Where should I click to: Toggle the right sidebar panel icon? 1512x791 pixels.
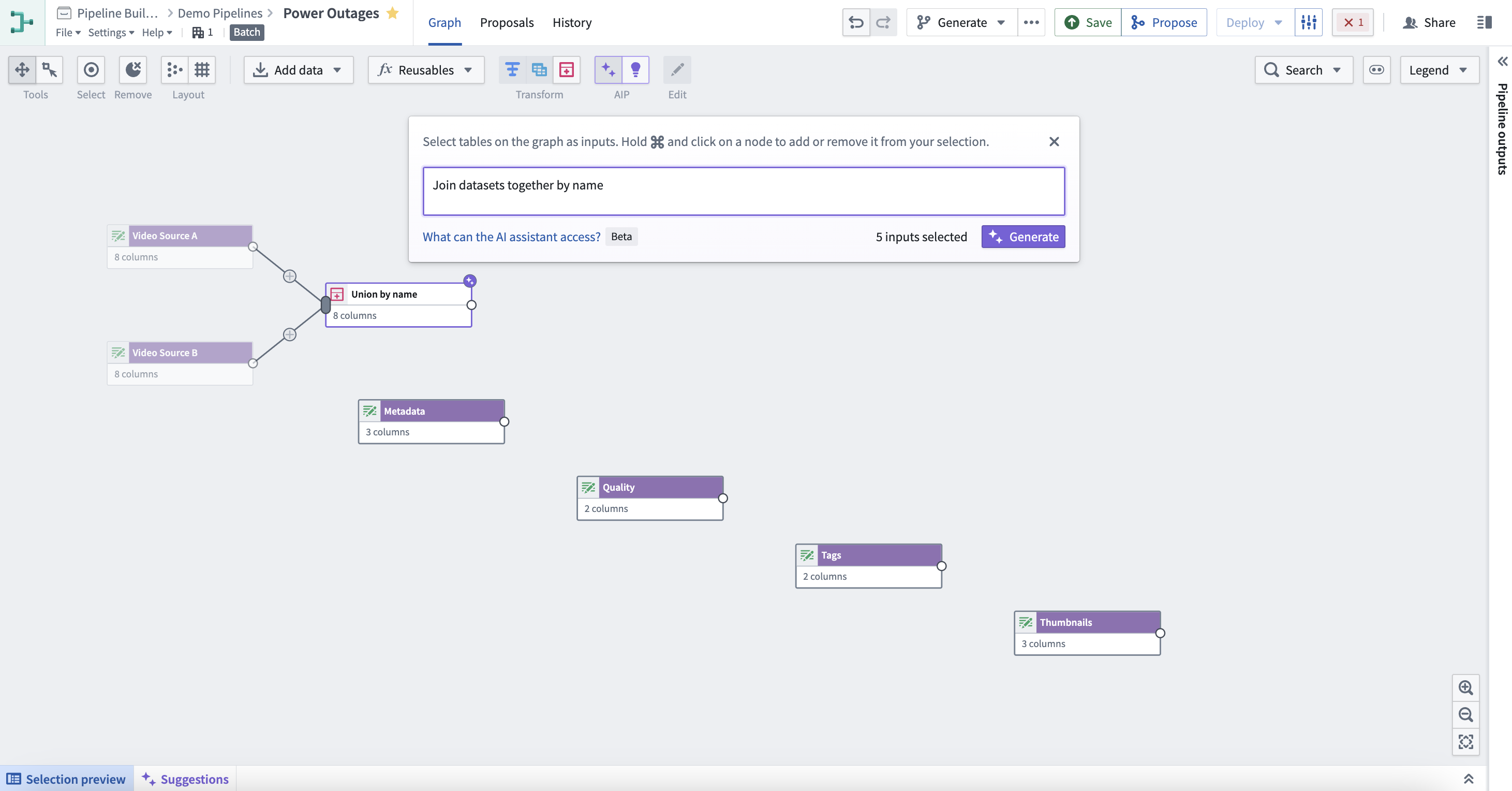tap(1485, 22)
